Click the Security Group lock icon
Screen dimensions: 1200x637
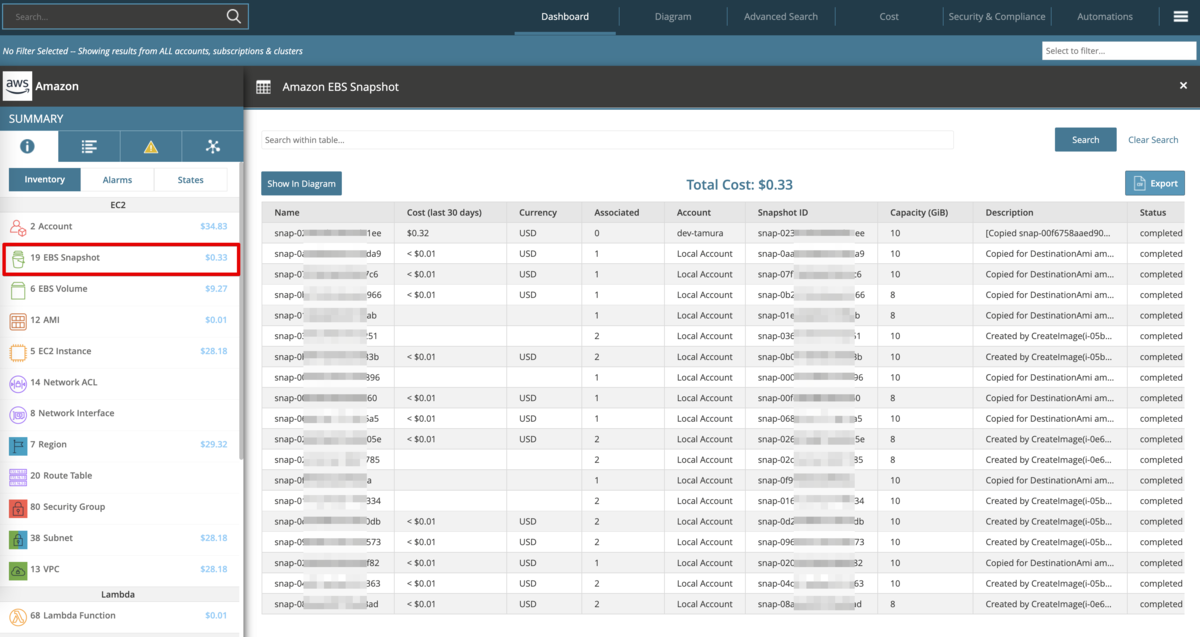pyautogui.click(x=17, y=507)
